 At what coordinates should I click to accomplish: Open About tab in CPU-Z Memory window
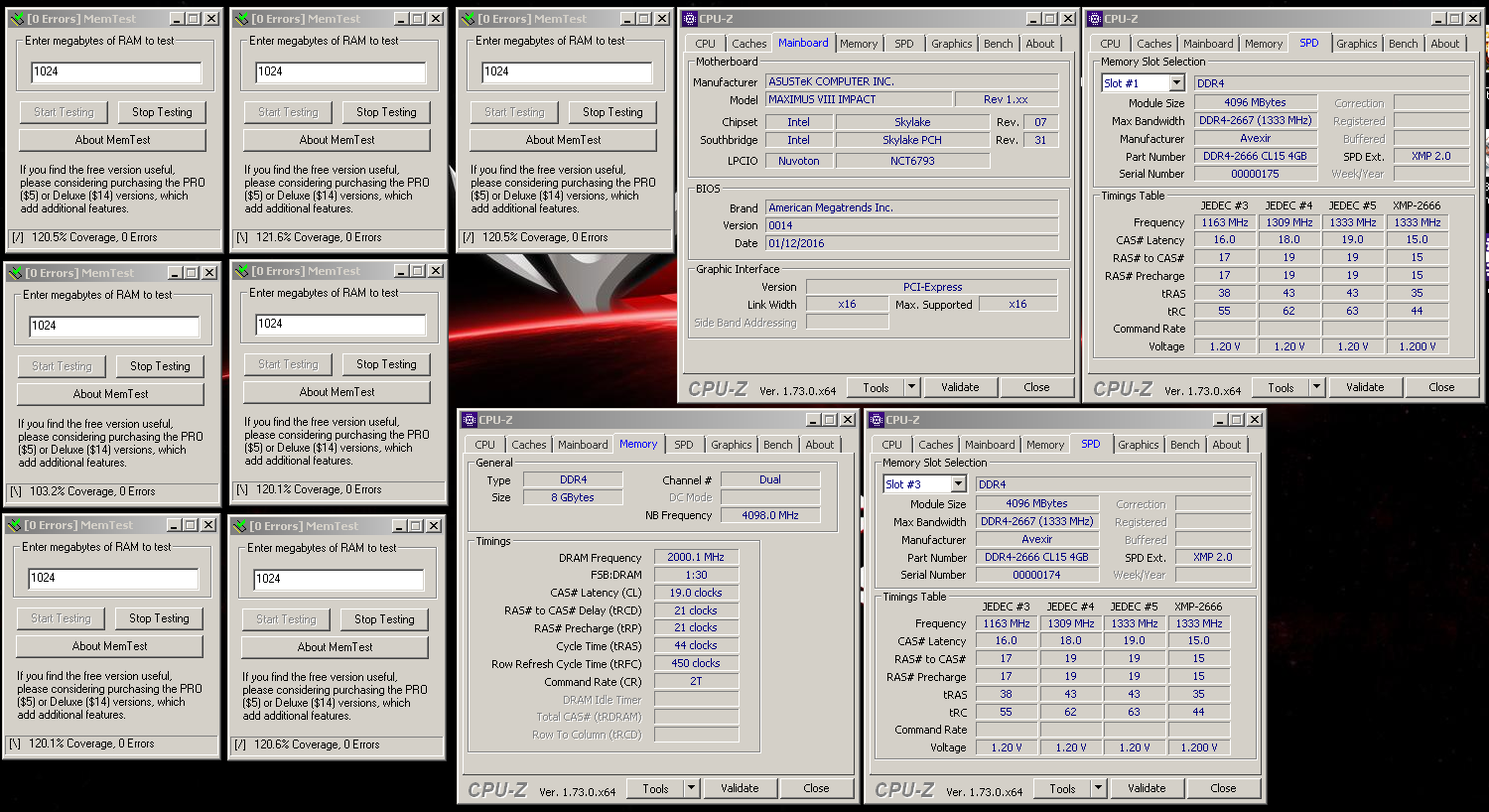point(820,445)
